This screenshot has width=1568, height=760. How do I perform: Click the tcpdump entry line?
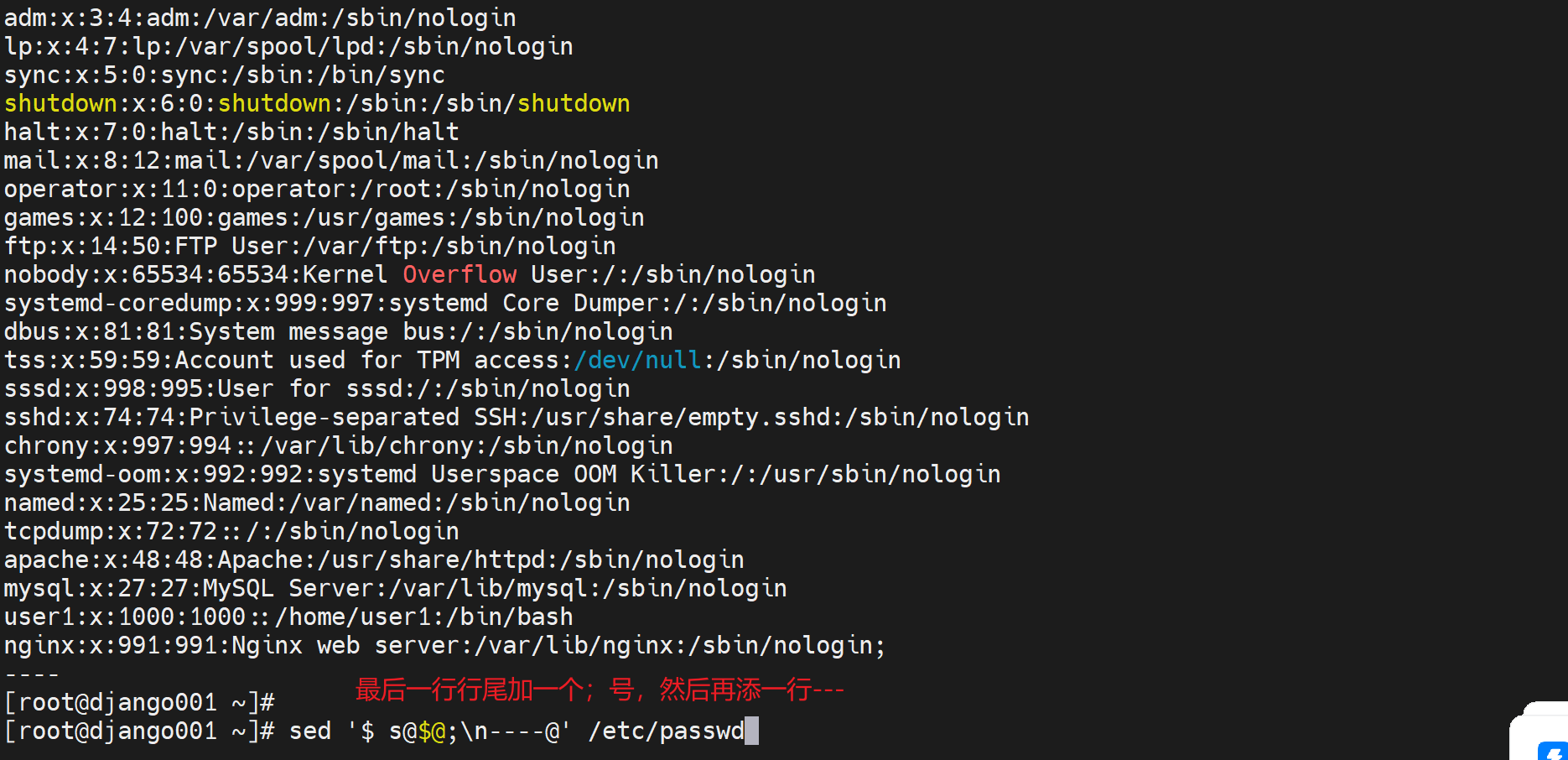(231, 531)
